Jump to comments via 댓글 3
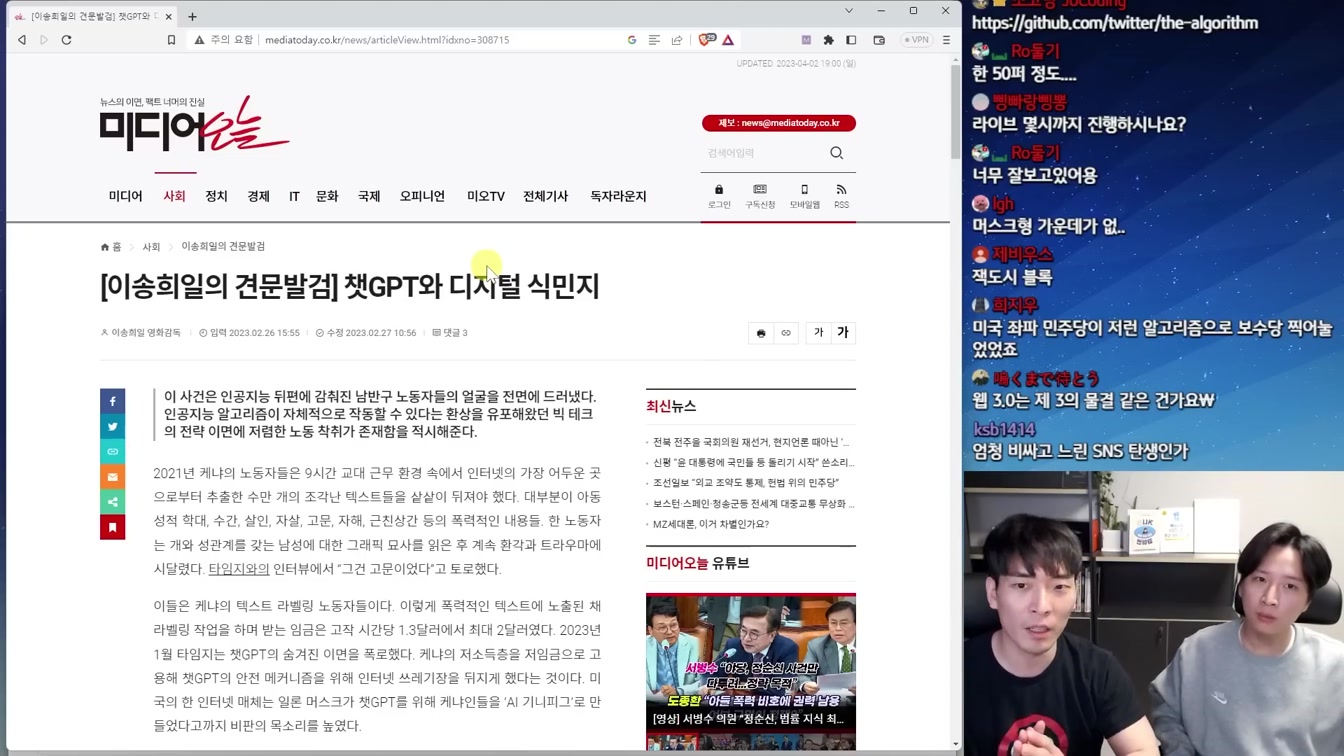This screenshot has width=1344, height=756. tap(450, 333)
